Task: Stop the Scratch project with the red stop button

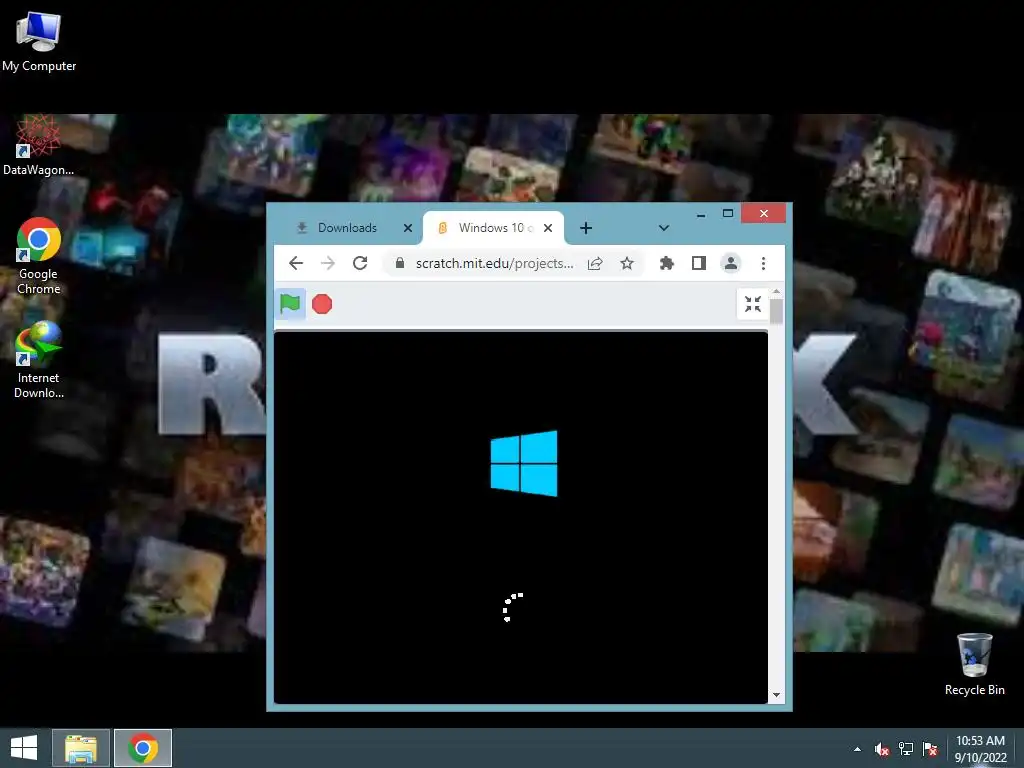Action: pyautogui.click(x=322, y=304)
